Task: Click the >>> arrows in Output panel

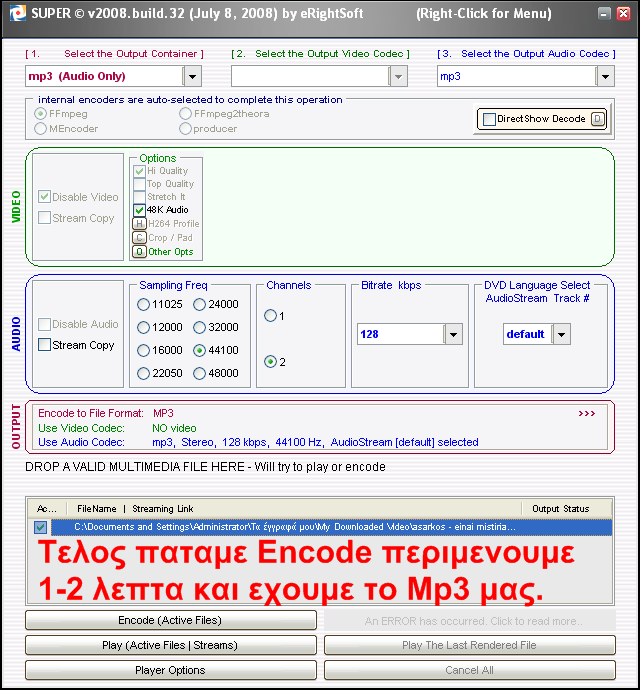Action: pos(586,413)
